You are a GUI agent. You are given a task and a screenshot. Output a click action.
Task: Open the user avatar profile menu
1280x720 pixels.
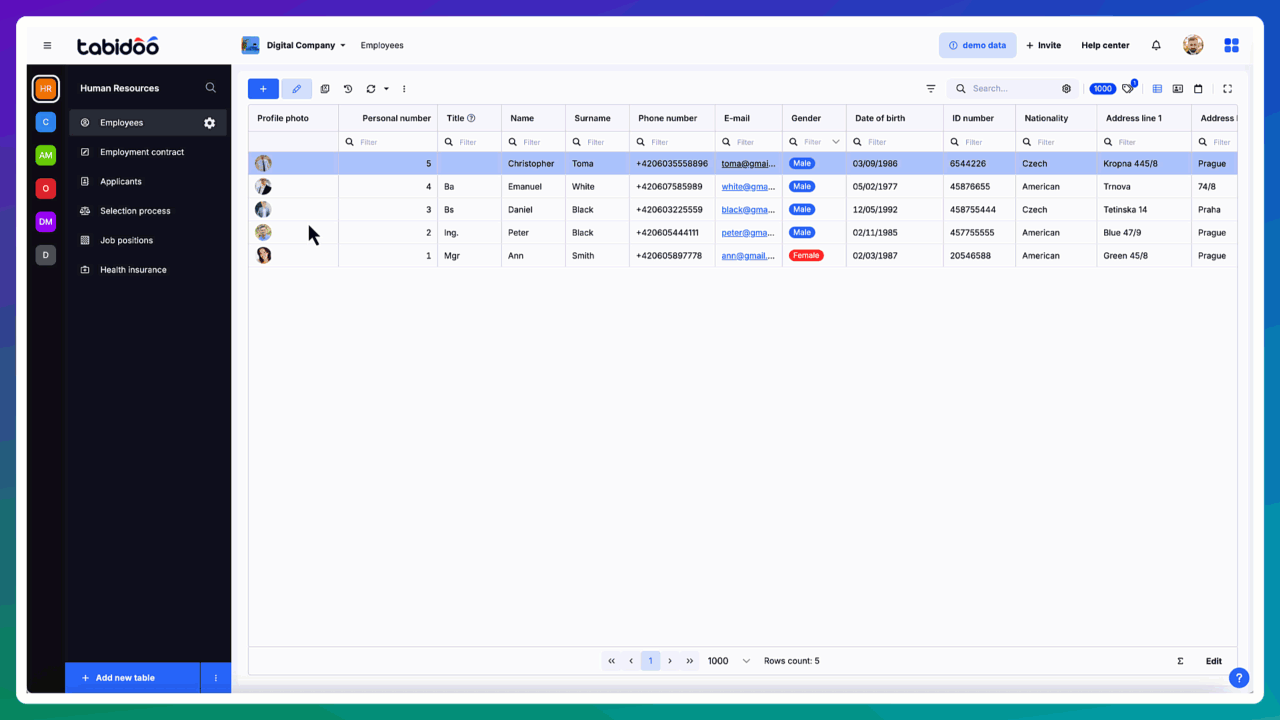(x=1193, y=45)
